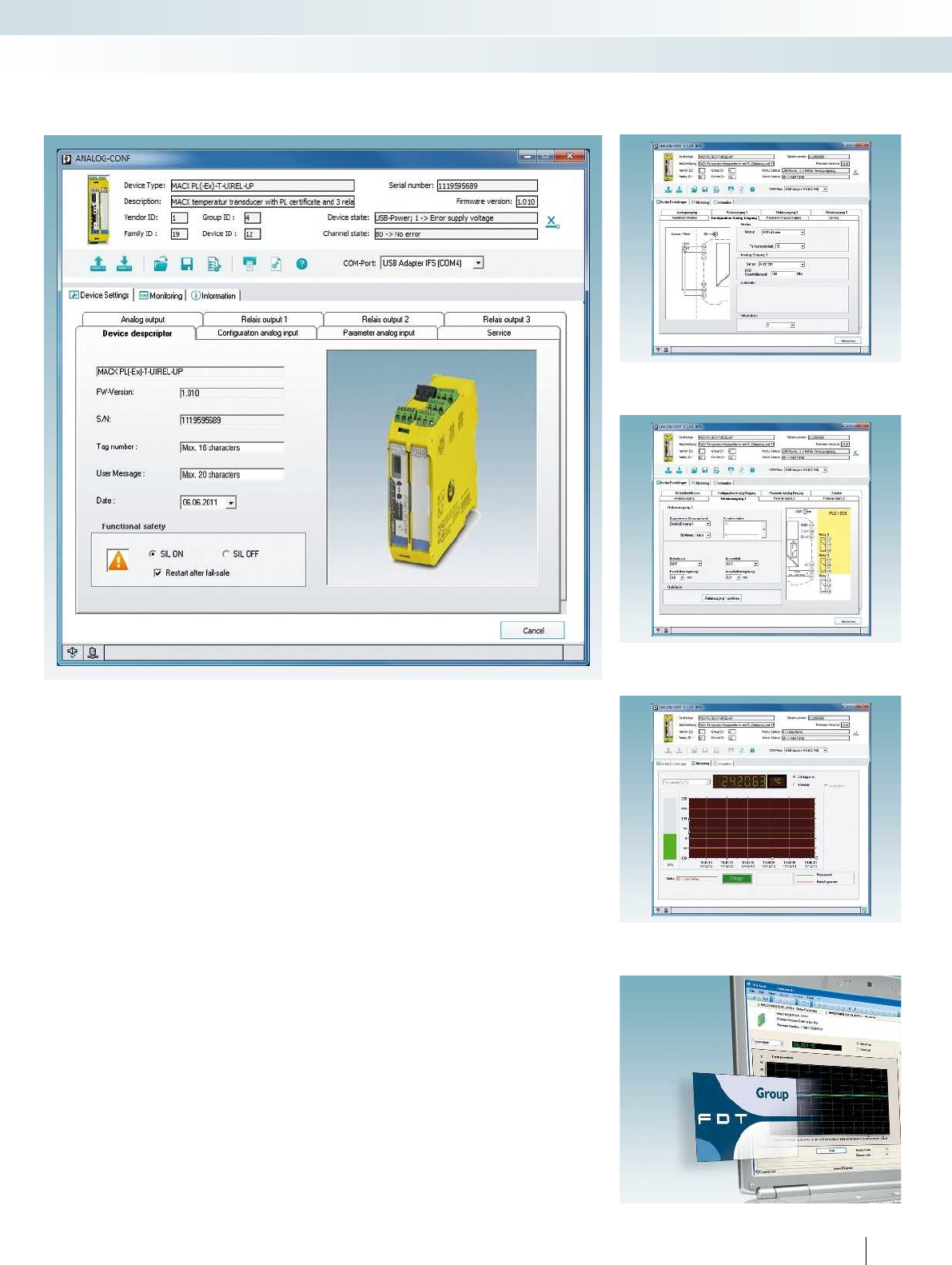
Task: Open the FDT Group laptop thumbnail
Action: 760,1090
